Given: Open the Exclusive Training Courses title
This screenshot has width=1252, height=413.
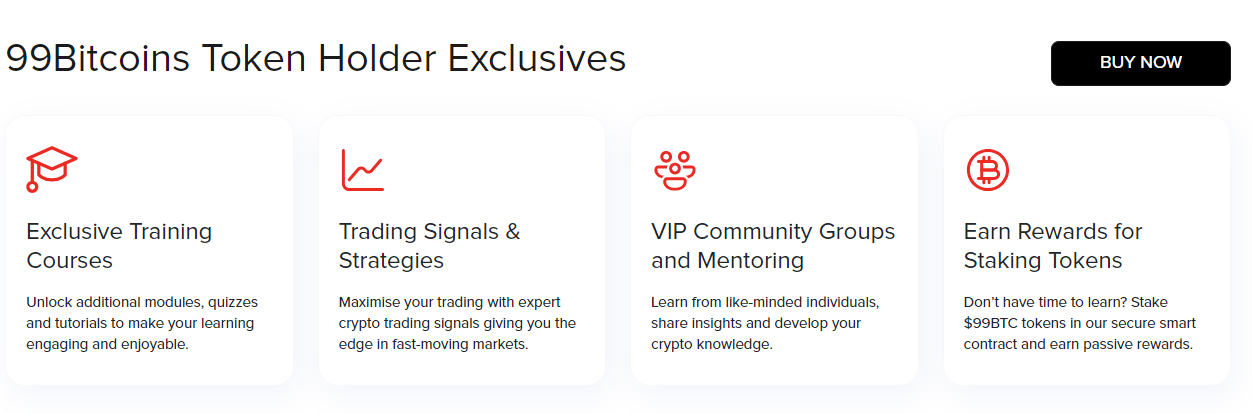Looking at the screenshot, I should (119, 246).
